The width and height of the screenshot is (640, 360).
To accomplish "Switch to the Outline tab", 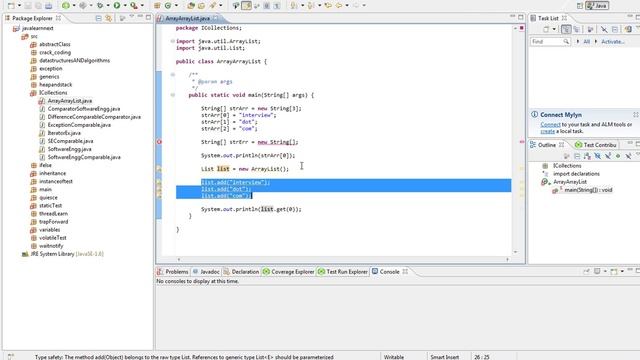I will pos(547,145).
